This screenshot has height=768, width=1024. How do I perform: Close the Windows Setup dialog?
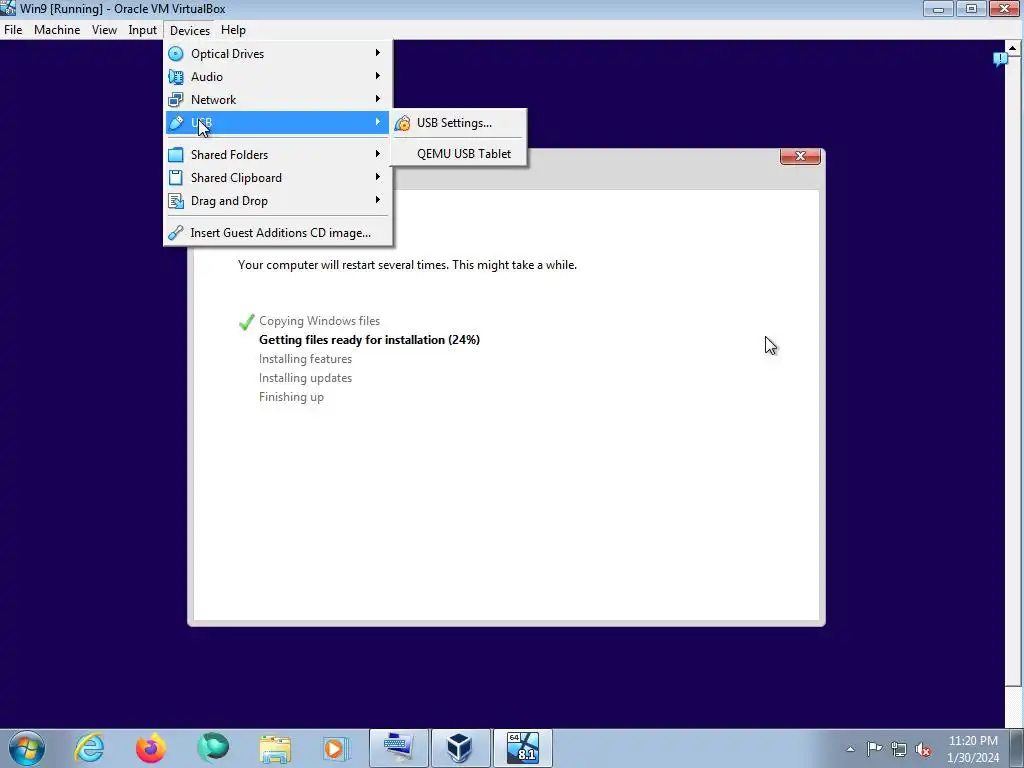(x=800, y=156)
